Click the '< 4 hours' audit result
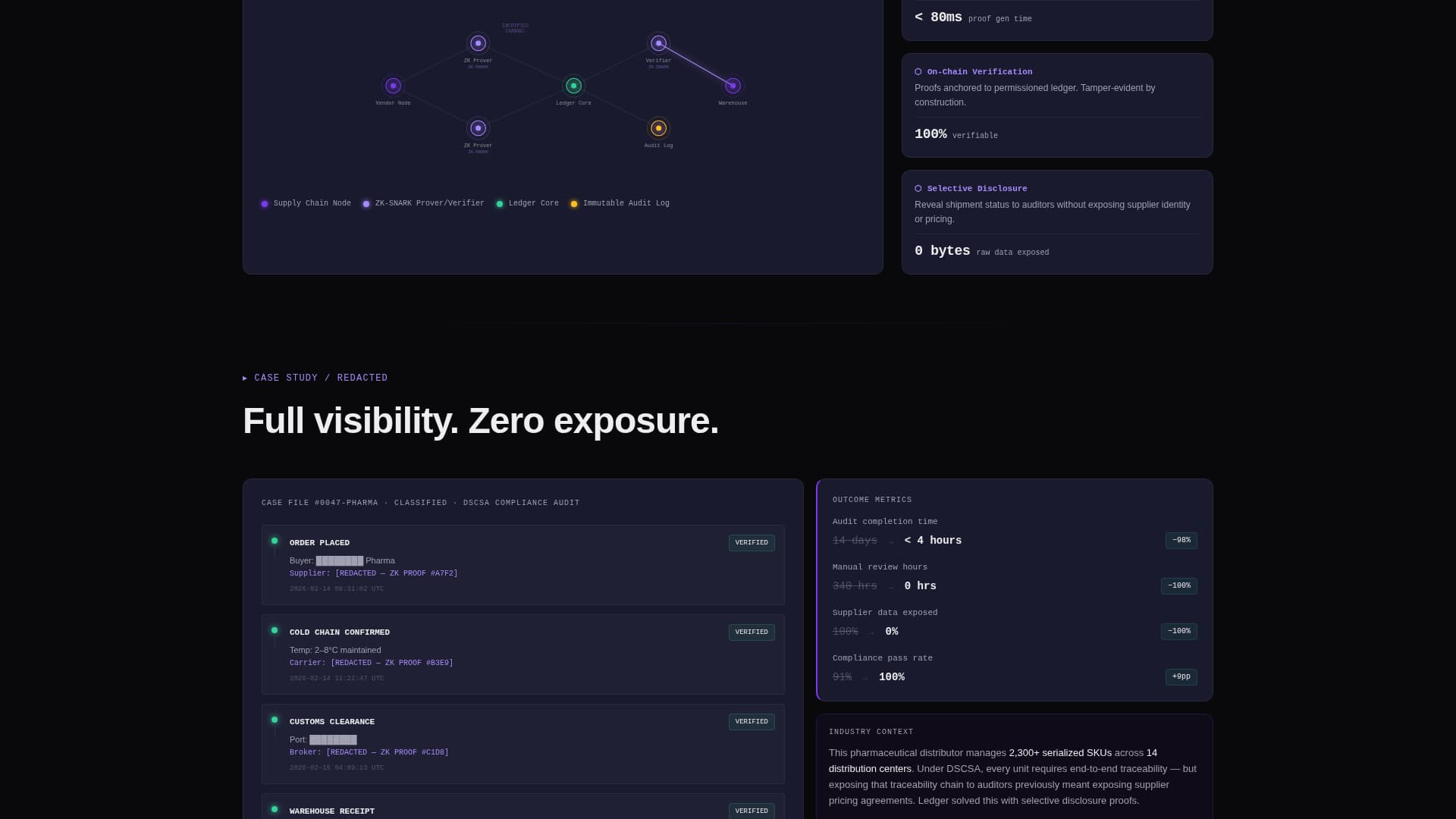 click(933, 541)
